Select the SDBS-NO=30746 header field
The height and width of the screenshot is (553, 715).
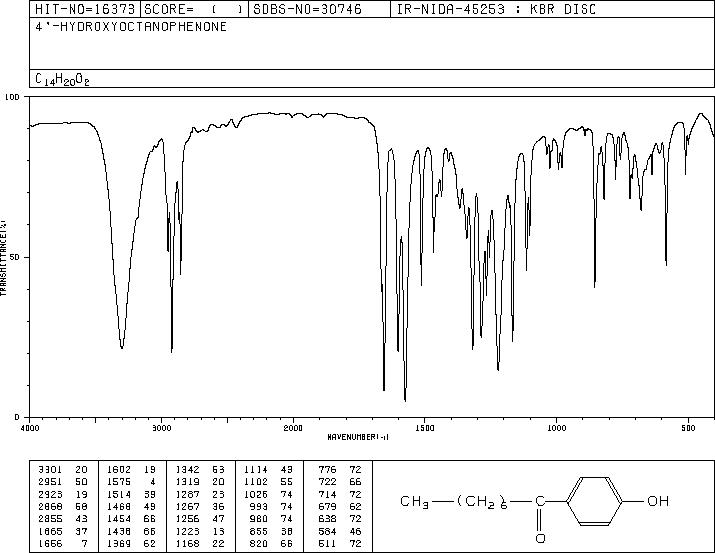point(319,9)
